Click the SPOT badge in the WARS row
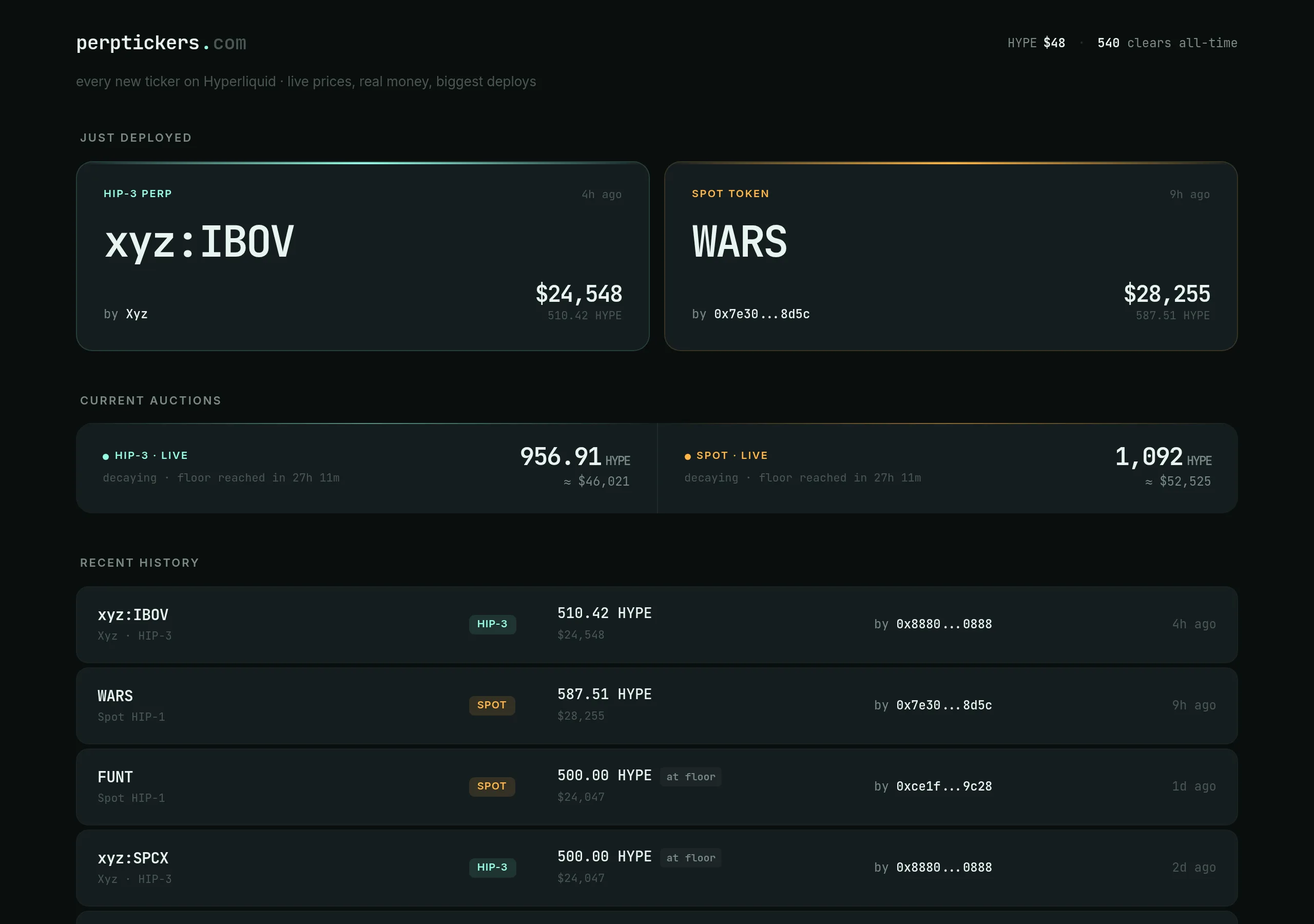The image size is (1314, 924). pos(492,705)
